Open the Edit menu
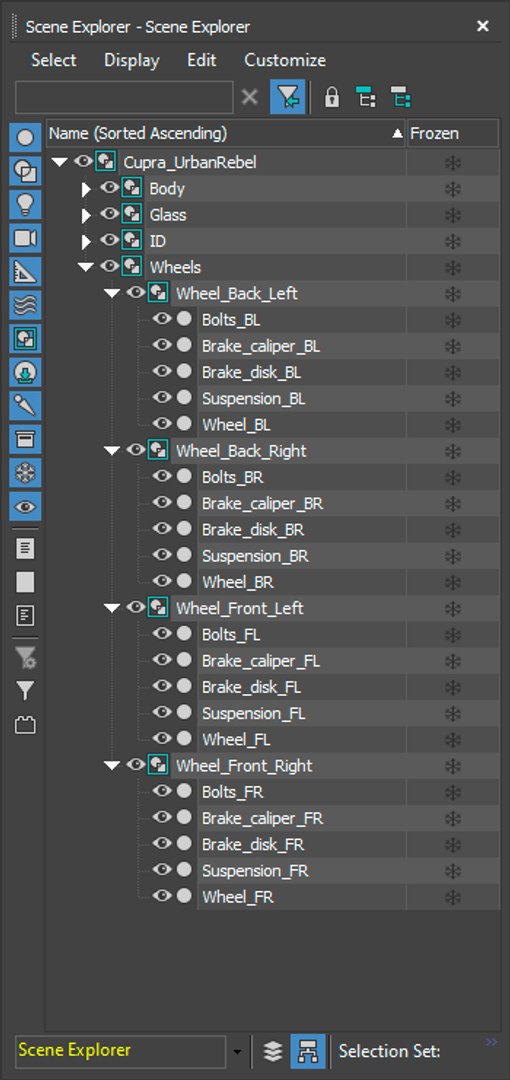Viewport: 510px width, 1080px height. 201,60
